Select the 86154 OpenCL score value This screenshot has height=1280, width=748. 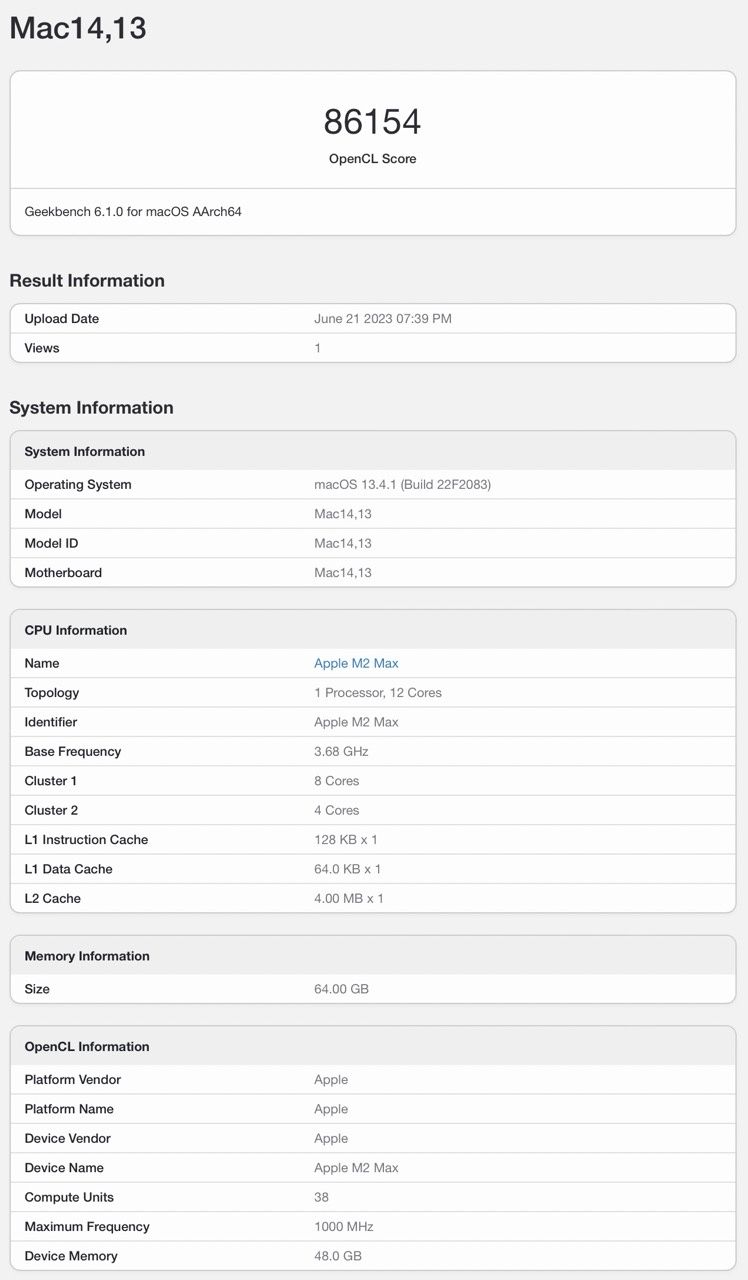click(372, 122)
